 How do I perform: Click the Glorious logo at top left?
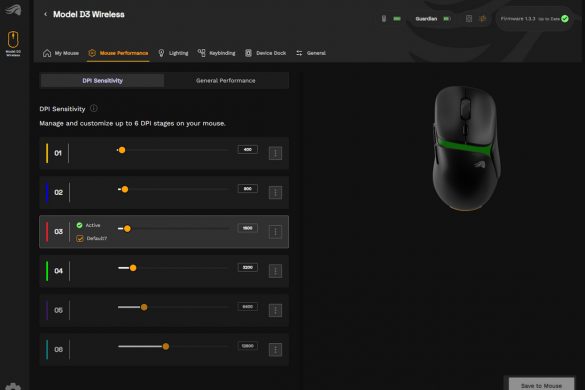pyautogui.click(x=13, y=9)
